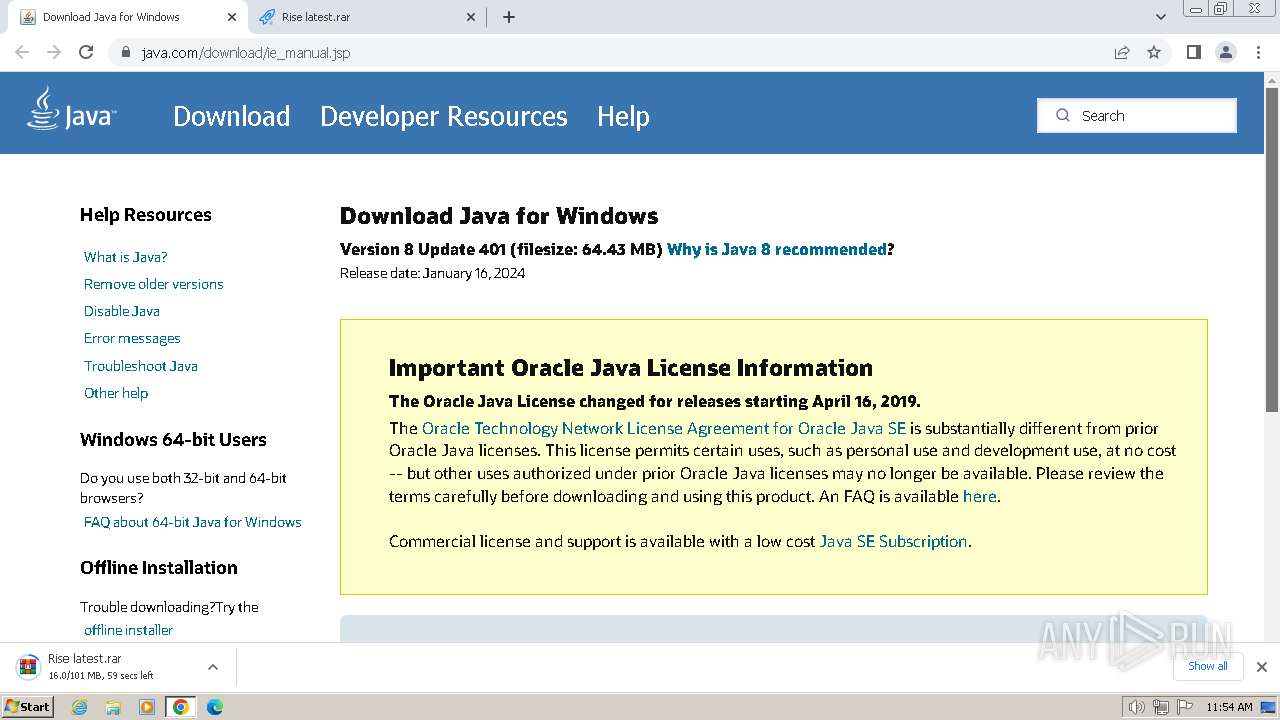Open the Chrome profile avatar
This screenshot has height=720, width=1280.
(x=1226, y=52)
